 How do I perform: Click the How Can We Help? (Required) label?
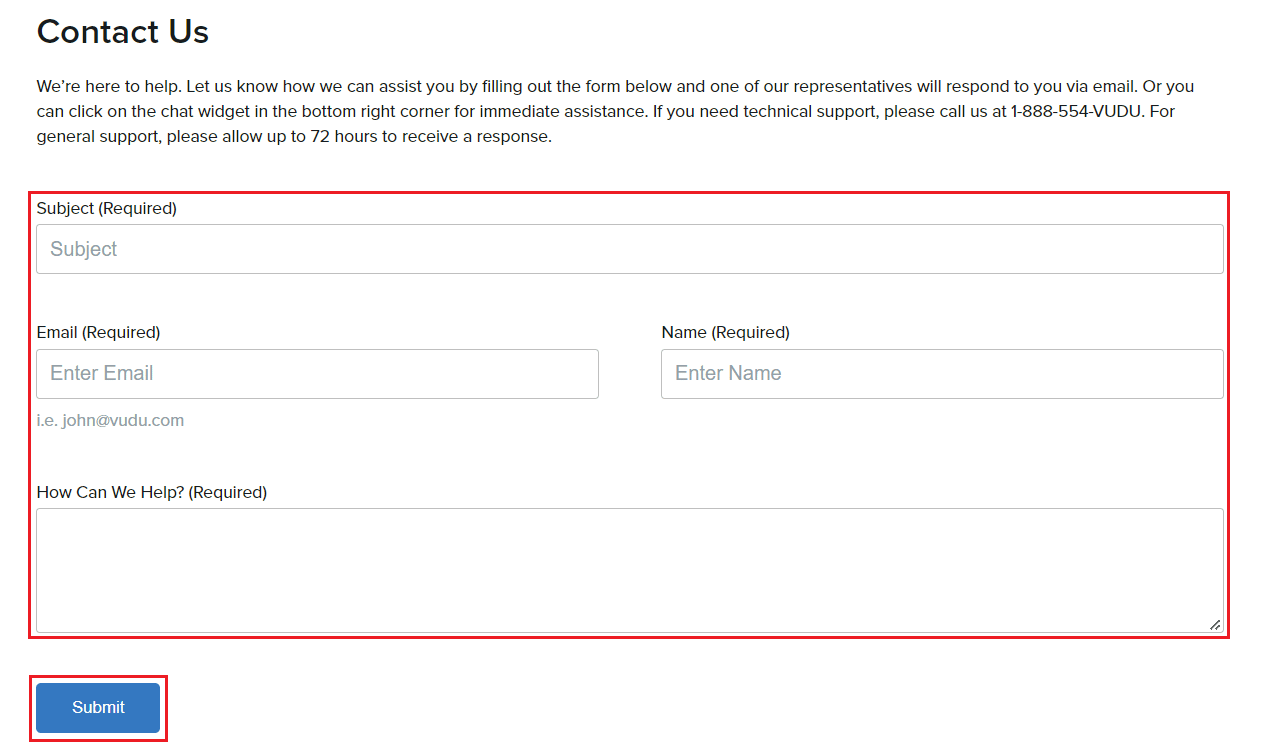152,492
